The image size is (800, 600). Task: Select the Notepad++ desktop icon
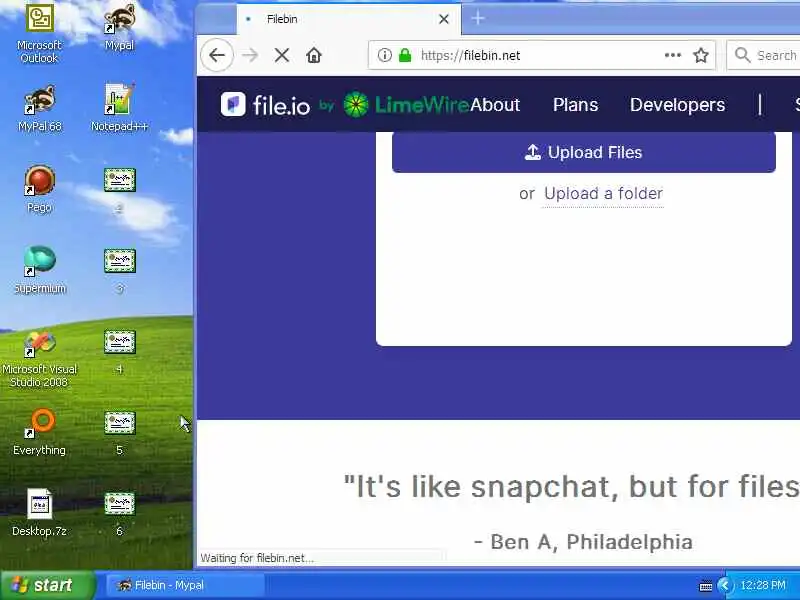[x=119, y=108]
